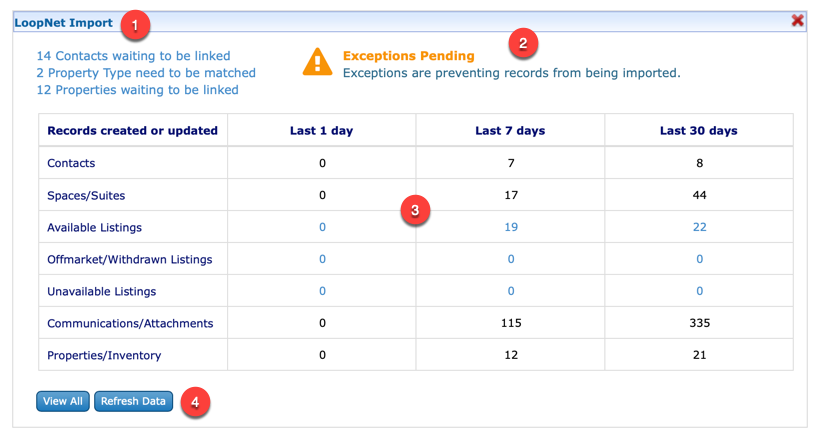820x438 pixels.
Task: Click the Last 7 days column header
Action: (x=511, y=130)
